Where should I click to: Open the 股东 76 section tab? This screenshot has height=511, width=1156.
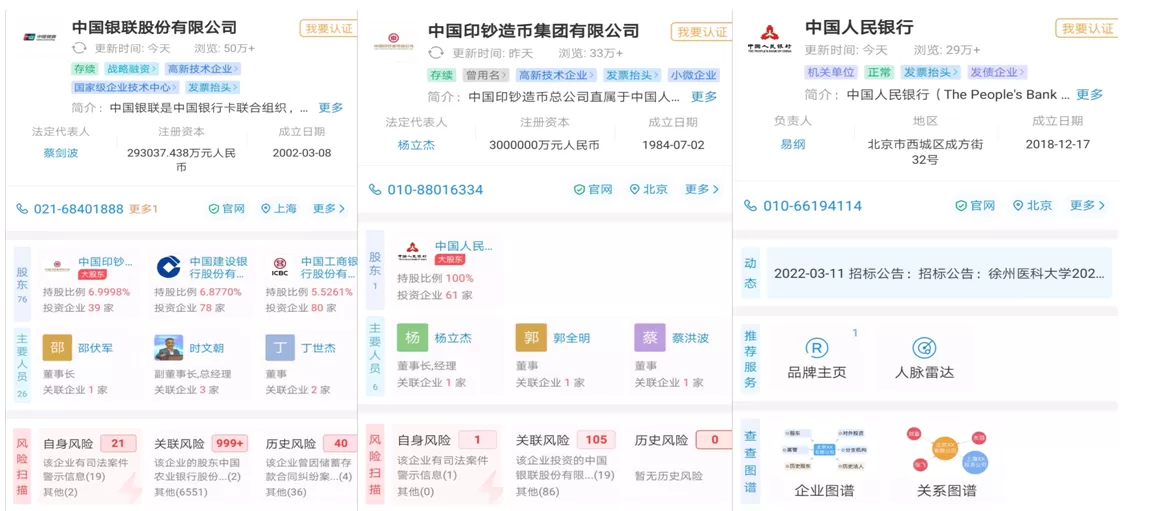22,282
